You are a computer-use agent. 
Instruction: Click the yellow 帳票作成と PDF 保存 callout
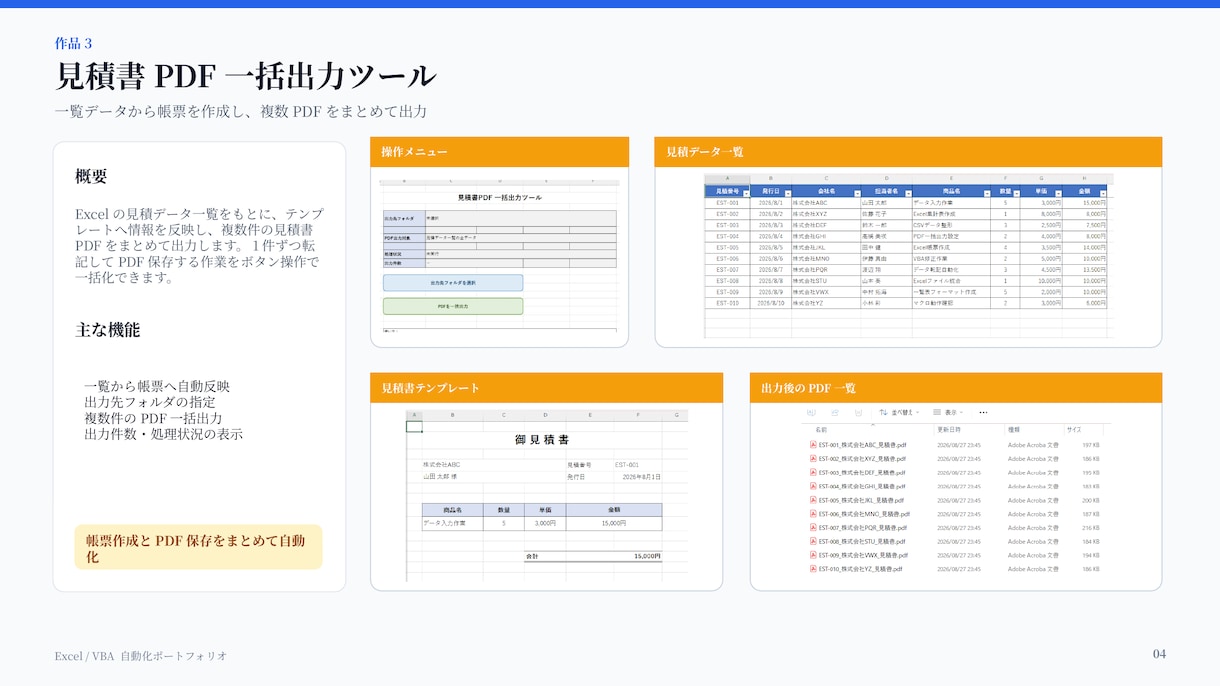coord(198,548)
